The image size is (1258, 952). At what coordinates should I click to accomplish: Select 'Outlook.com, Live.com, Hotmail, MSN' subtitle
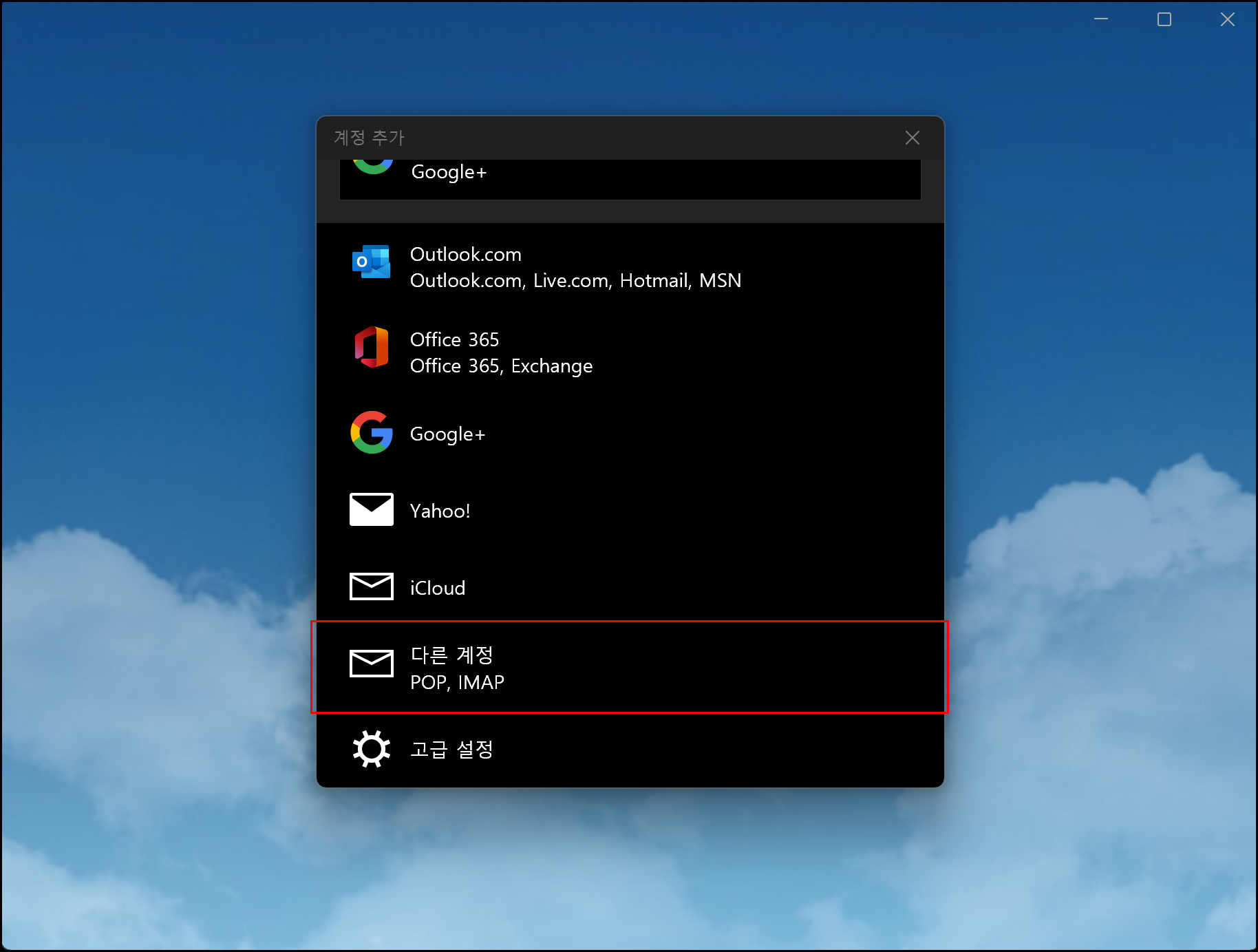[575, 281]
